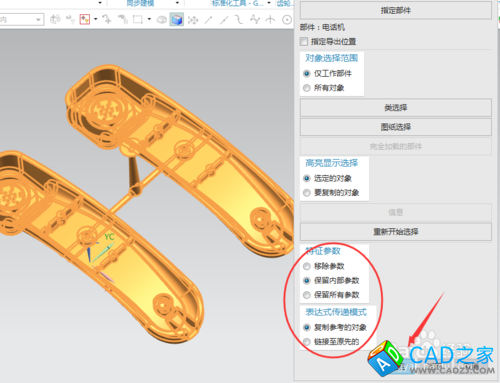Choose the 移除参数 radio option

click(x=307, y=266)
